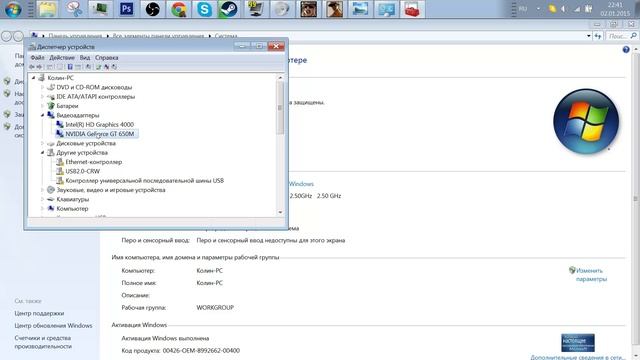Click Device Manager vertical scrollbar thumb
Image resolution: width=640 pixels, height=360 pixels.
tap(280, 107)
